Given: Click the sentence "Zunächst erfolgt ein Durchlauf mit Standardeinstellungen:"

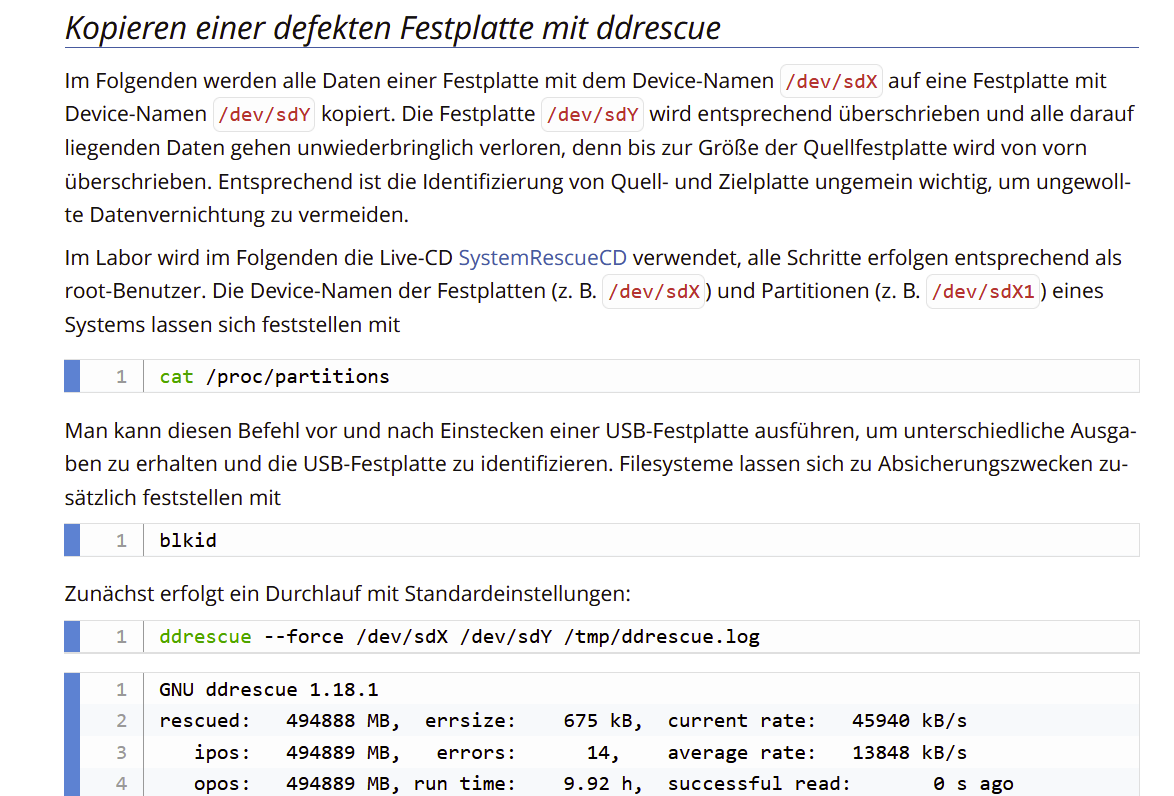Looking at the screenshot, I should (347, 594).
